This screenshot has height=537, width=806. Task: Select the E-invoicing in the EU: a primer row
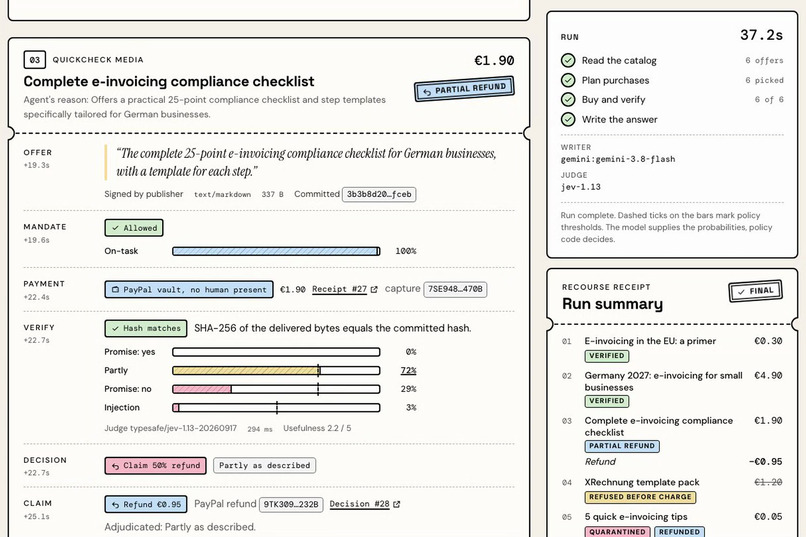[672, 348]
